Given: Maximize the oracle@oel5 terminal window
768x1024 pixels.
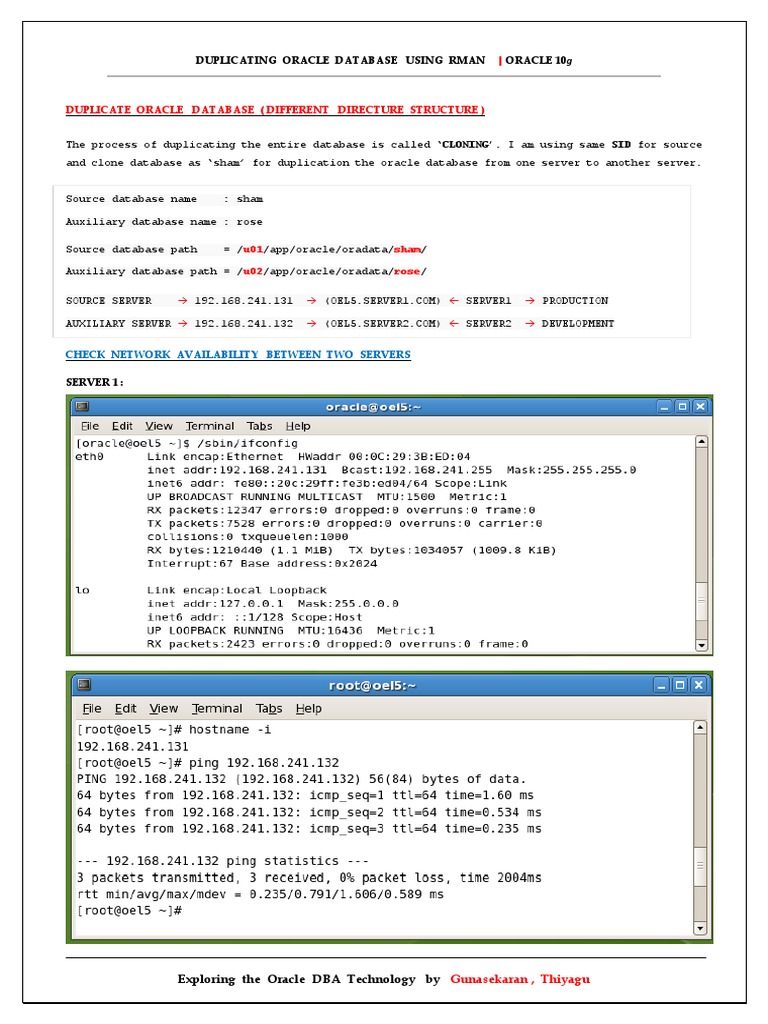Looking at the screenshot, I should click(682, 407).
